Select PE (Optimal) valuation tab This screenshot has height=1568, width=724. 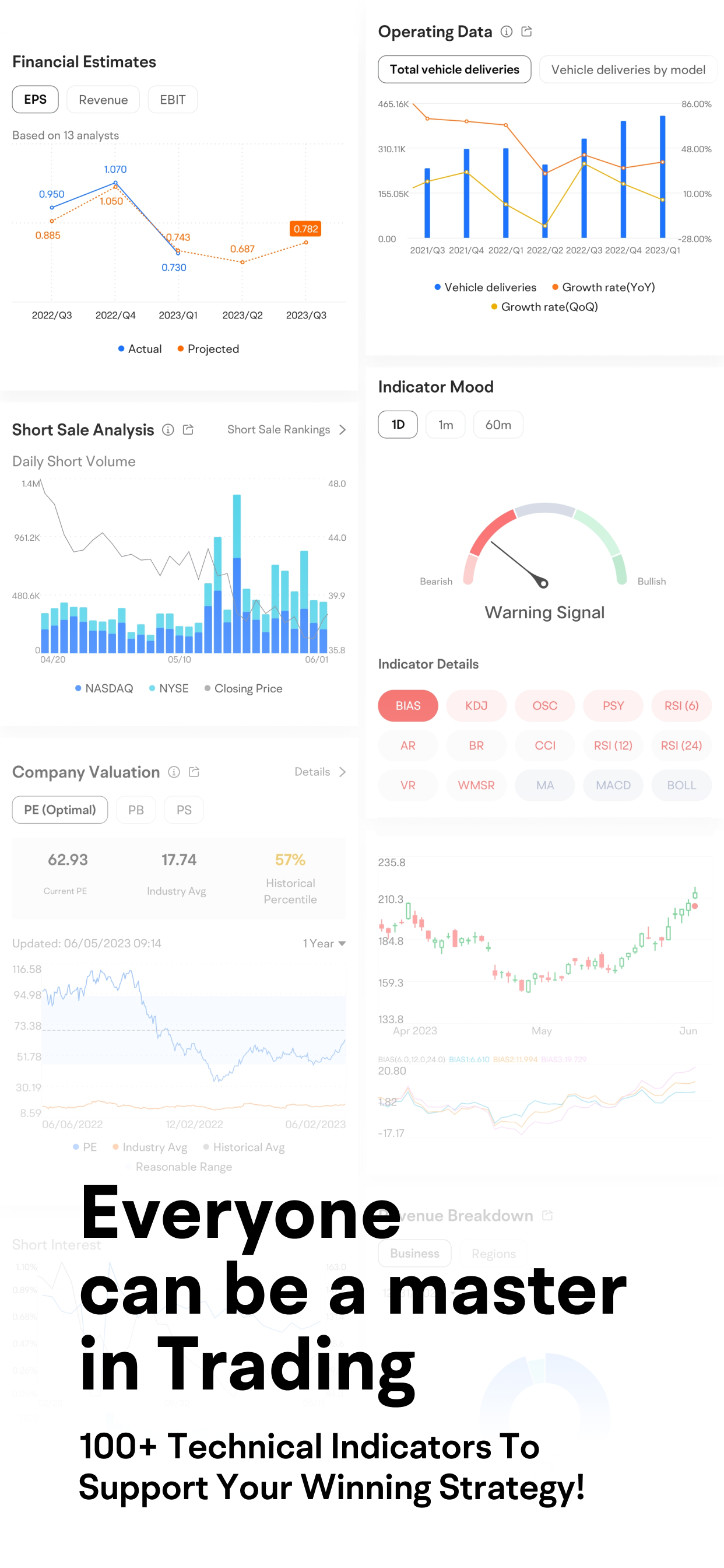(60, 810)
